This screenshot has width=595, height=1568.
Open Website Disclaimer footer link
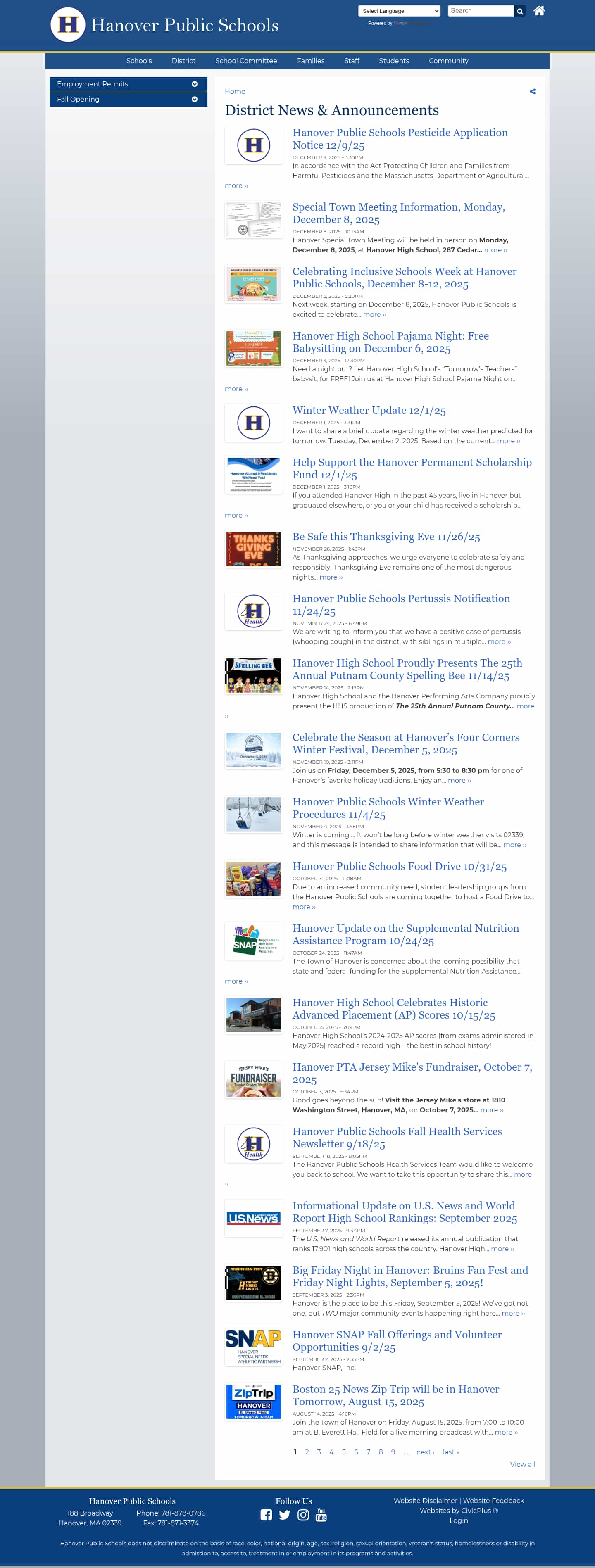pyautogui.click(x=425, y=1501)
